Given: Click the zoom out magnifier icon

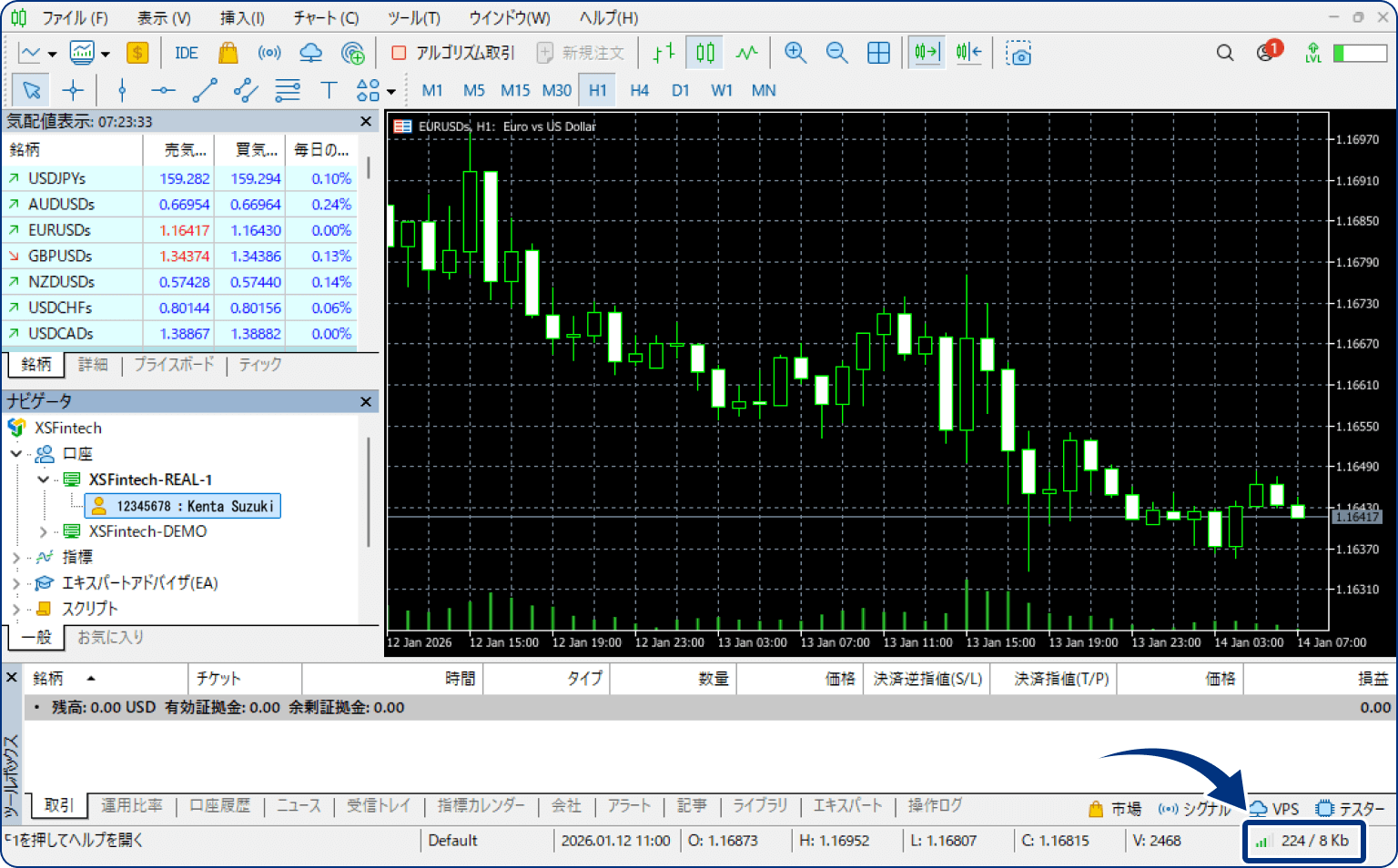Looking at the screenshot, I should tap(836, 53).
